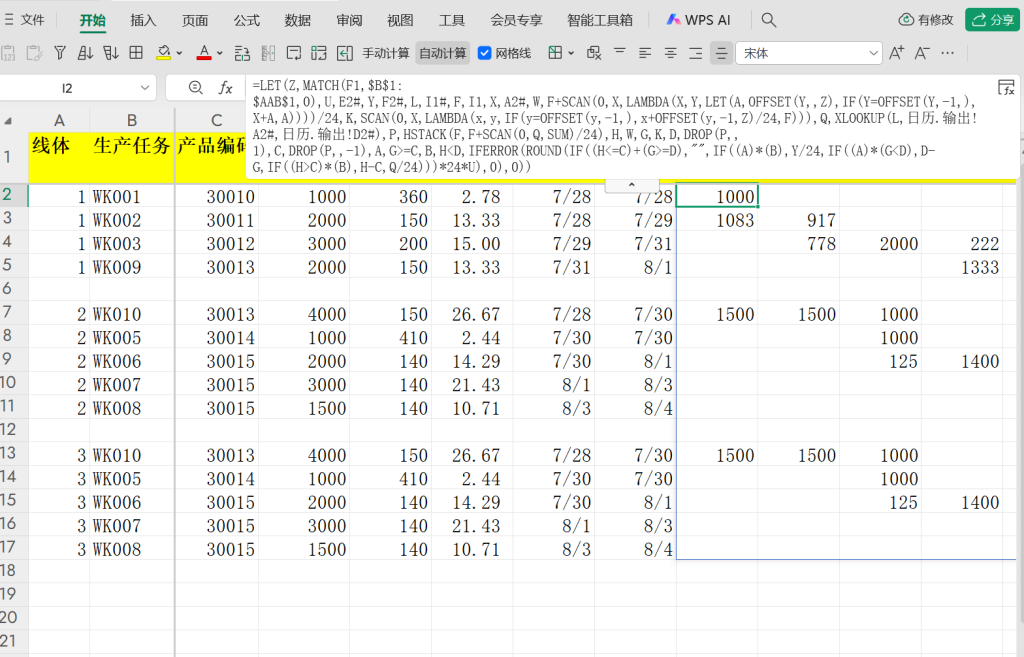Image resolution: width=1024 pixels, height=657 pixels.
Task: Open the 会员专享 tab
Action: (516, 20)
